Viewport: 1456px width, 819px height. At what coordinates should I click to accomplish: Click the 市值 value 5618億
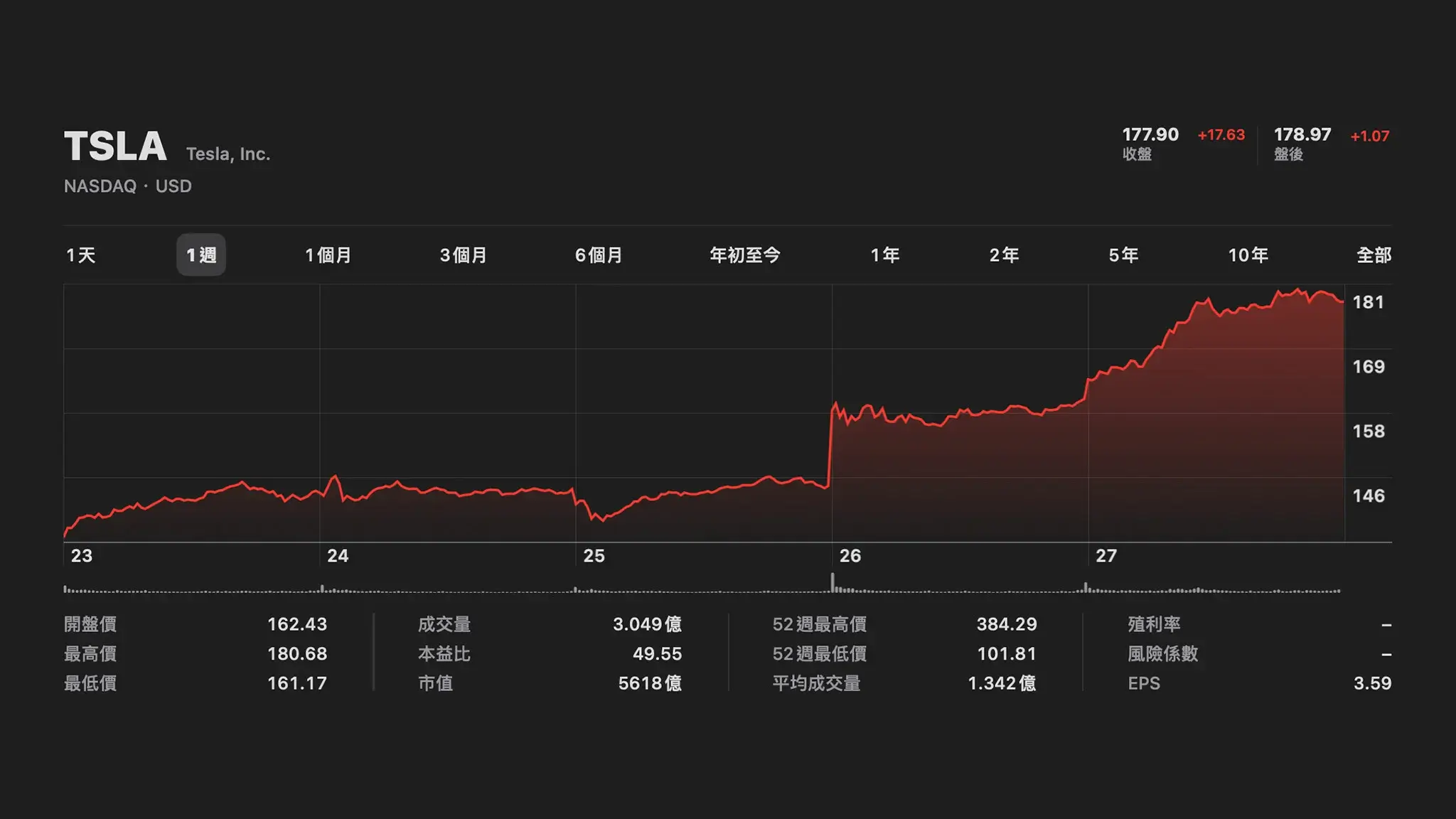coord(650,683)
